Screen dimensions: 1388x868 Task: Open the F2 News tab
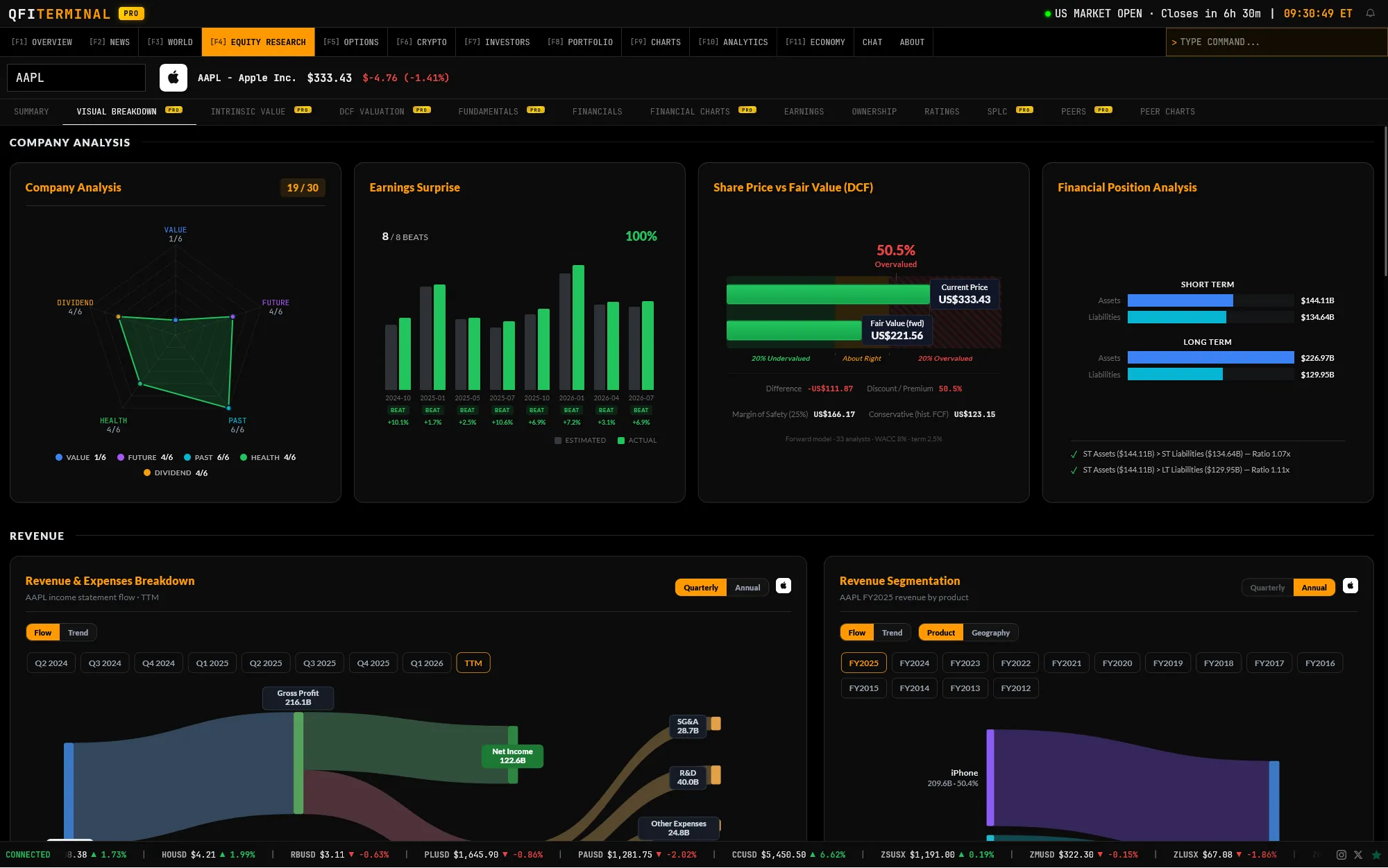tap(110, 42)
